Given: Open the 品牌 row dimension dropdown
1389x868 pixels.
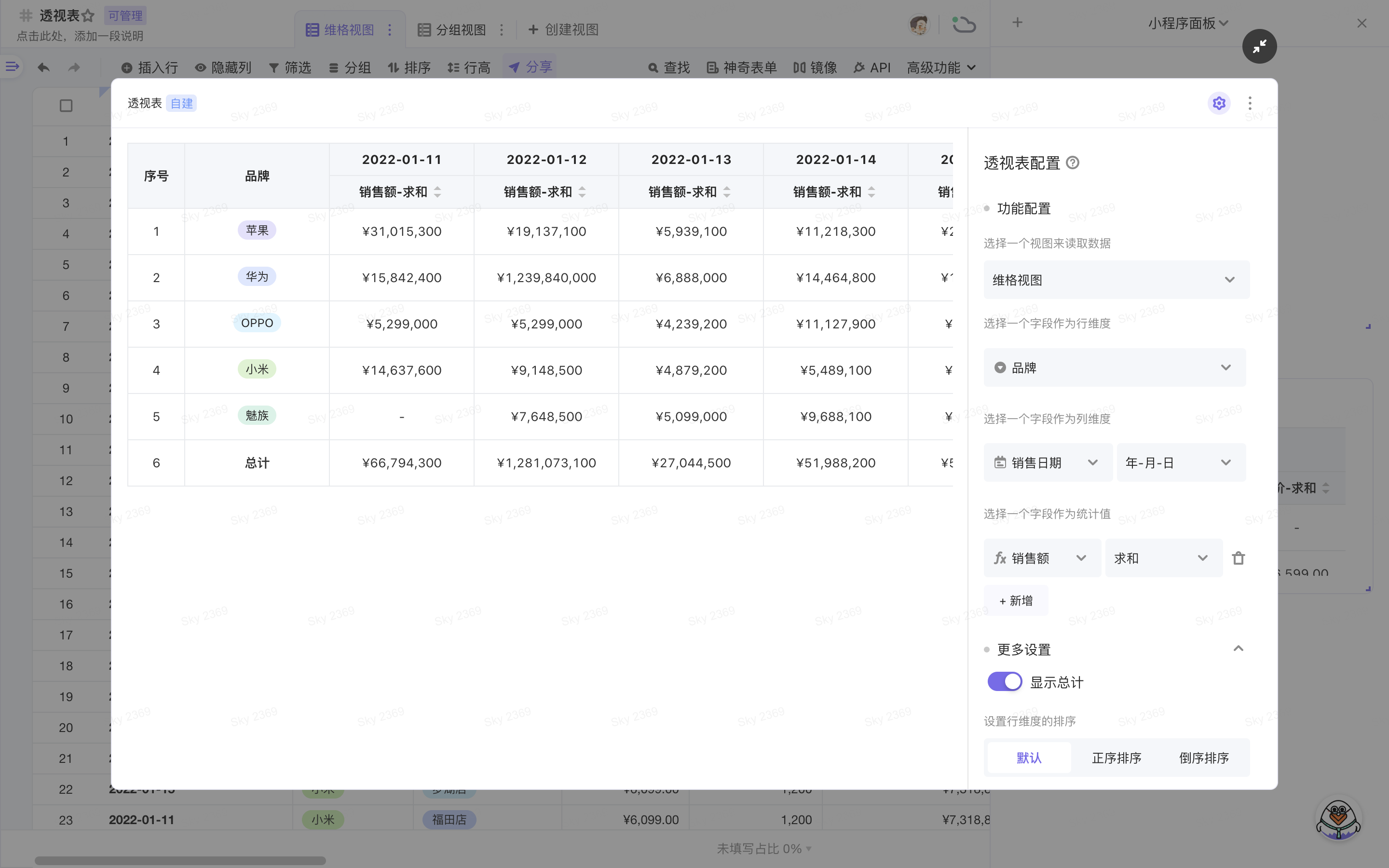Looking at the screenshot, I should pyautogui.click(x=1114, y=367).
